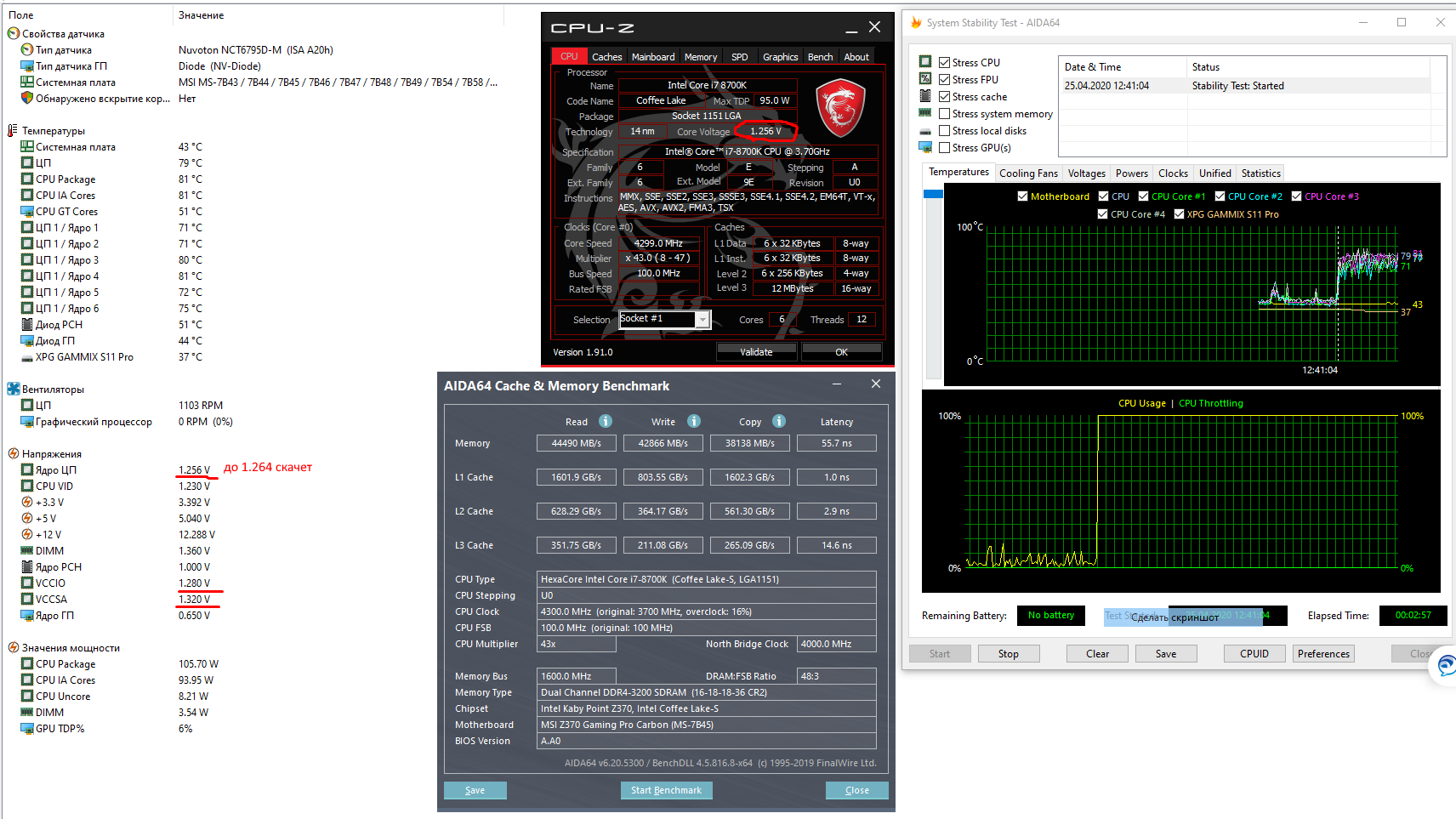Click the flame icon in System Stability Test title
The height and width of the screenshot is (819, 1456).
coord(916,23)
